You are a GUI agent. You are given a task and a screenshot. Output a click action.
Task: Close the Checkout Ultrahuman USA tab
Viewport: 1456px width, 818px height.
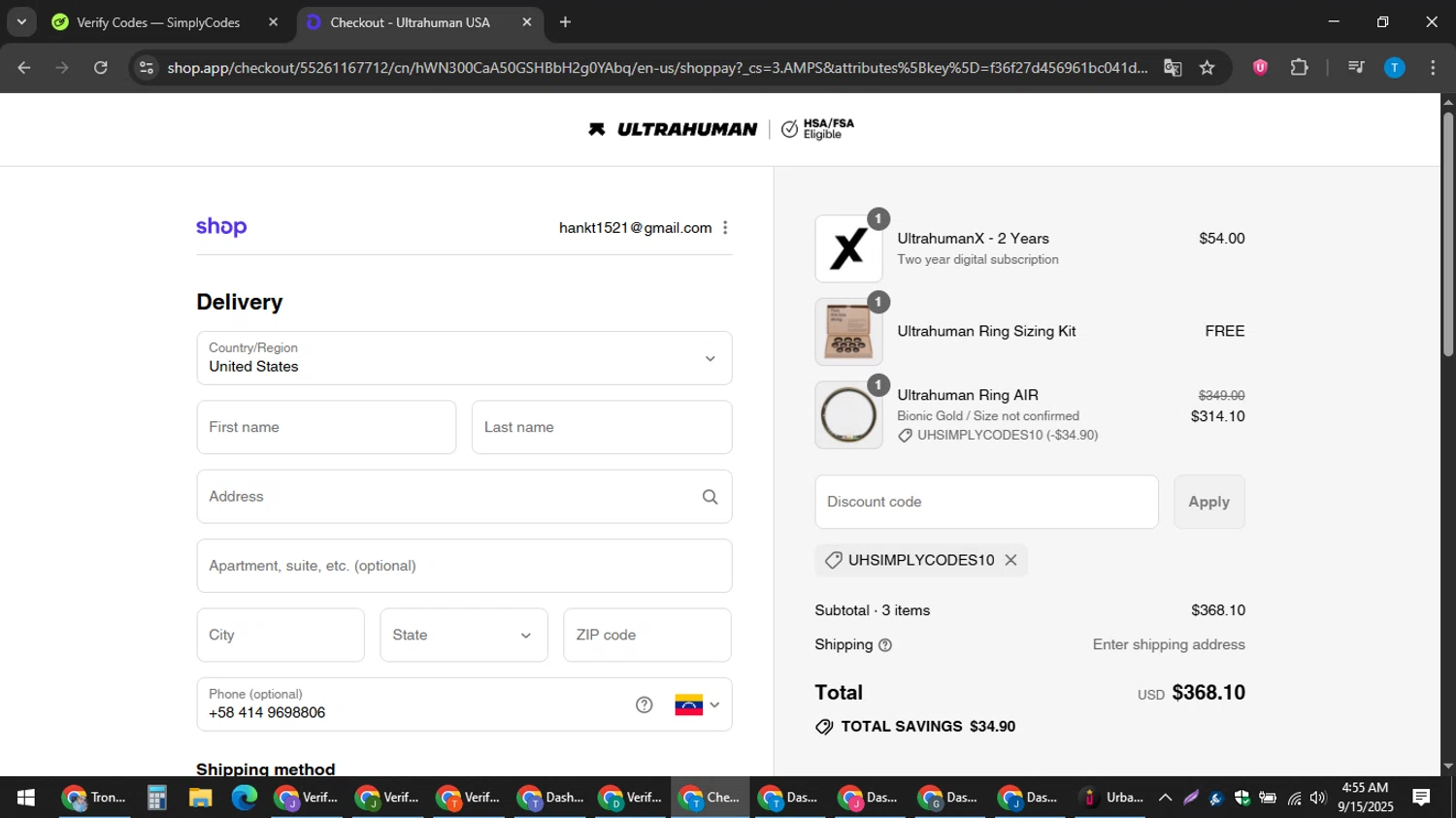527,22
